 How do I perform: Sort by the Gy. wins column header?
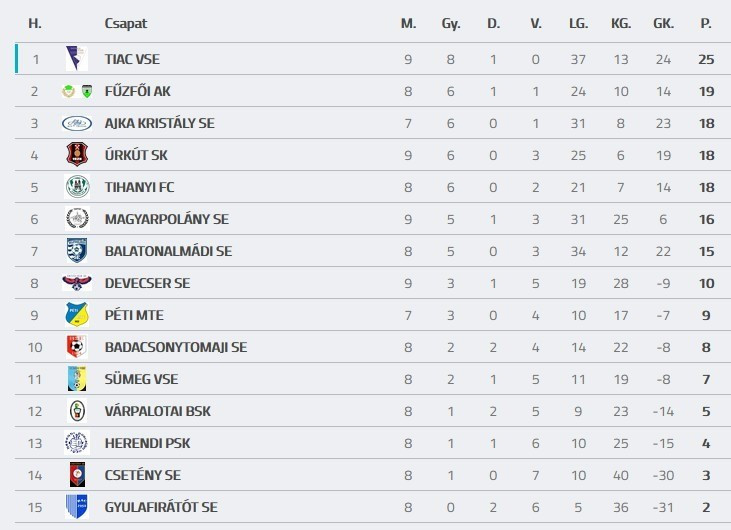click(x=451, y=23)
